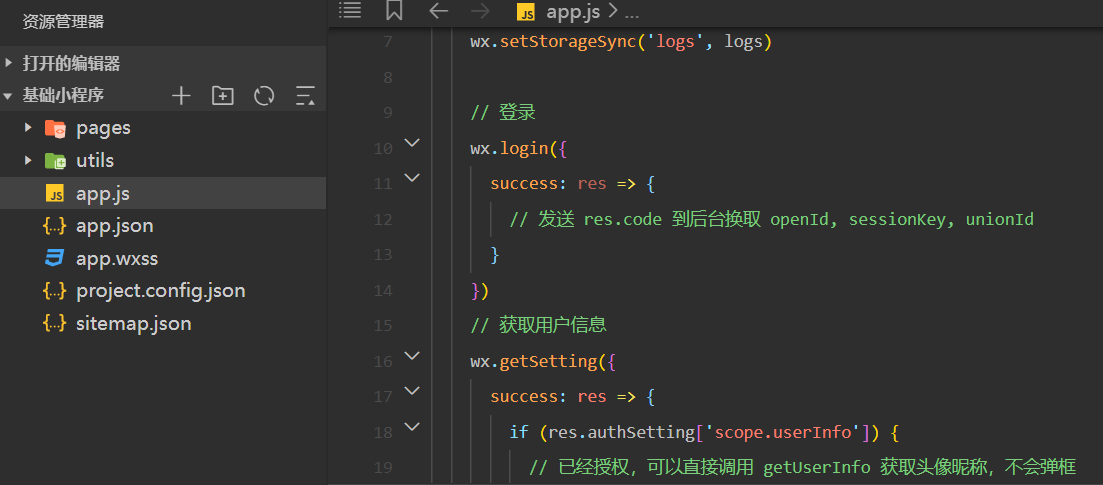Click the JS file icon beside app.js in the explorer

(x=56, y=193)
